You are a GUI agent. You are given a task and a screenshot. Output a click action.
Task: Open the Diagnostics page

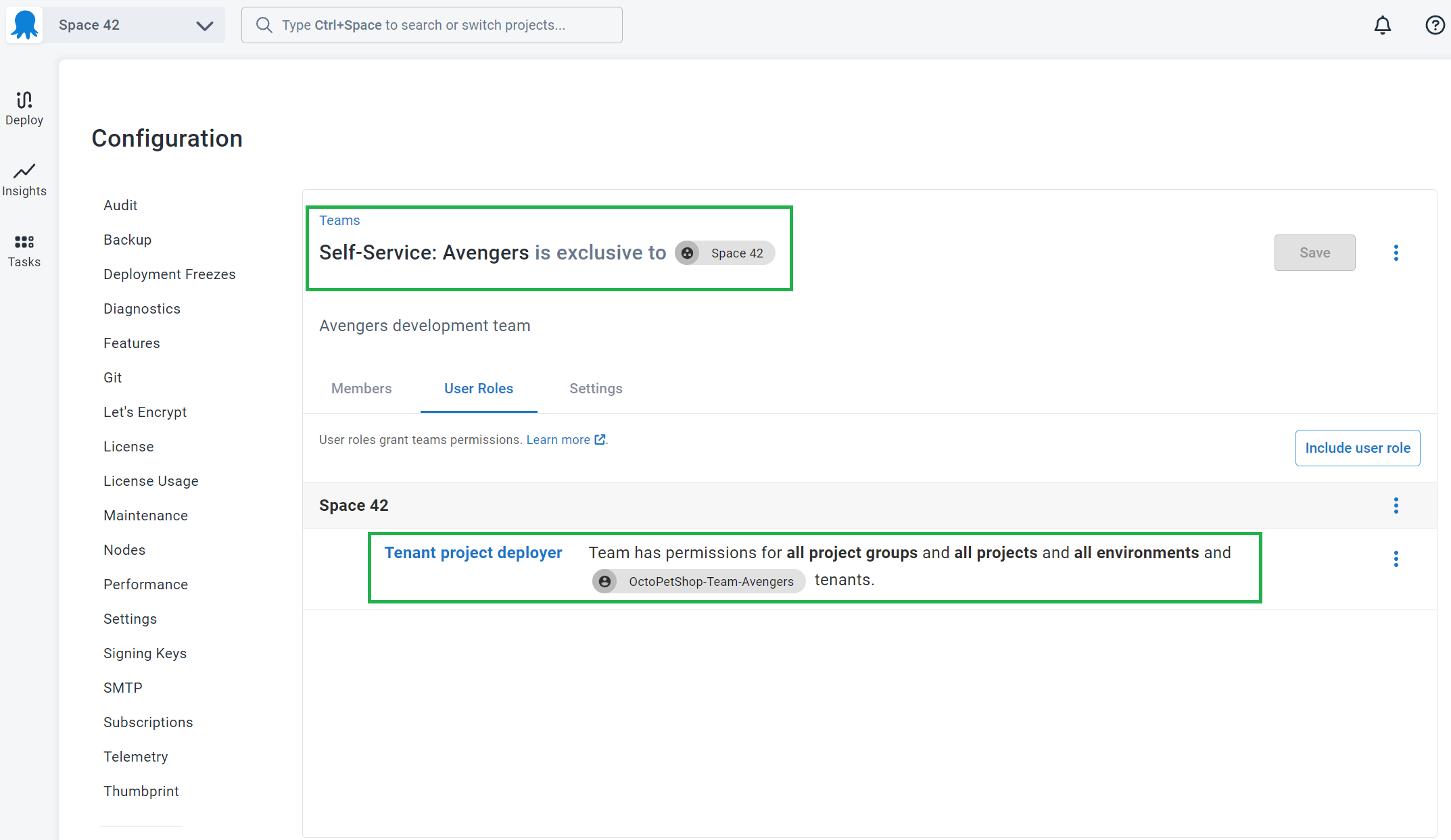(x=142, y=309)
